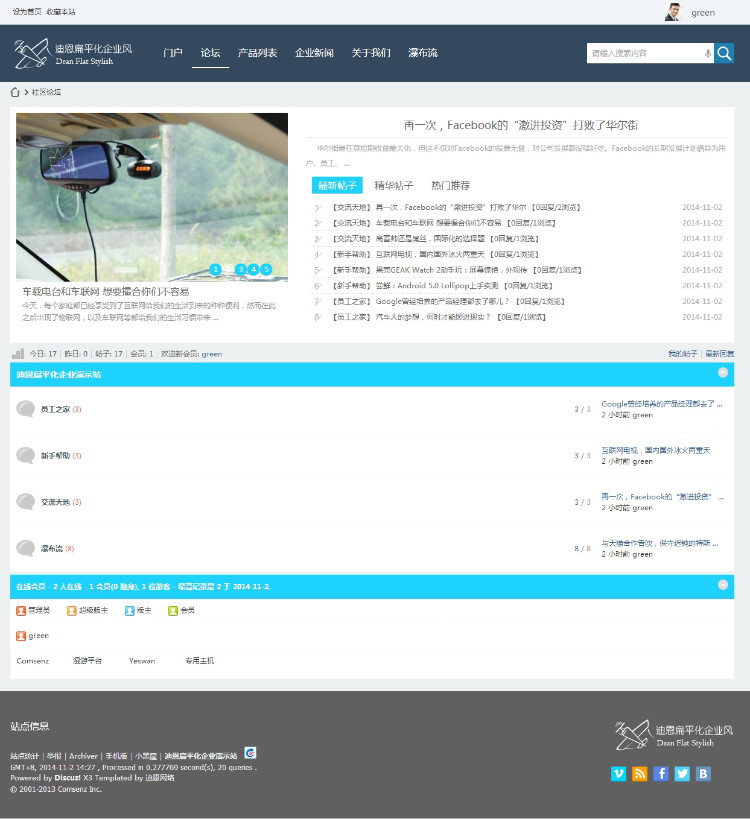Switch slideshow to slide 5
Screen dimensions: 750x819
pyautogui.click(x=266, y=269)
